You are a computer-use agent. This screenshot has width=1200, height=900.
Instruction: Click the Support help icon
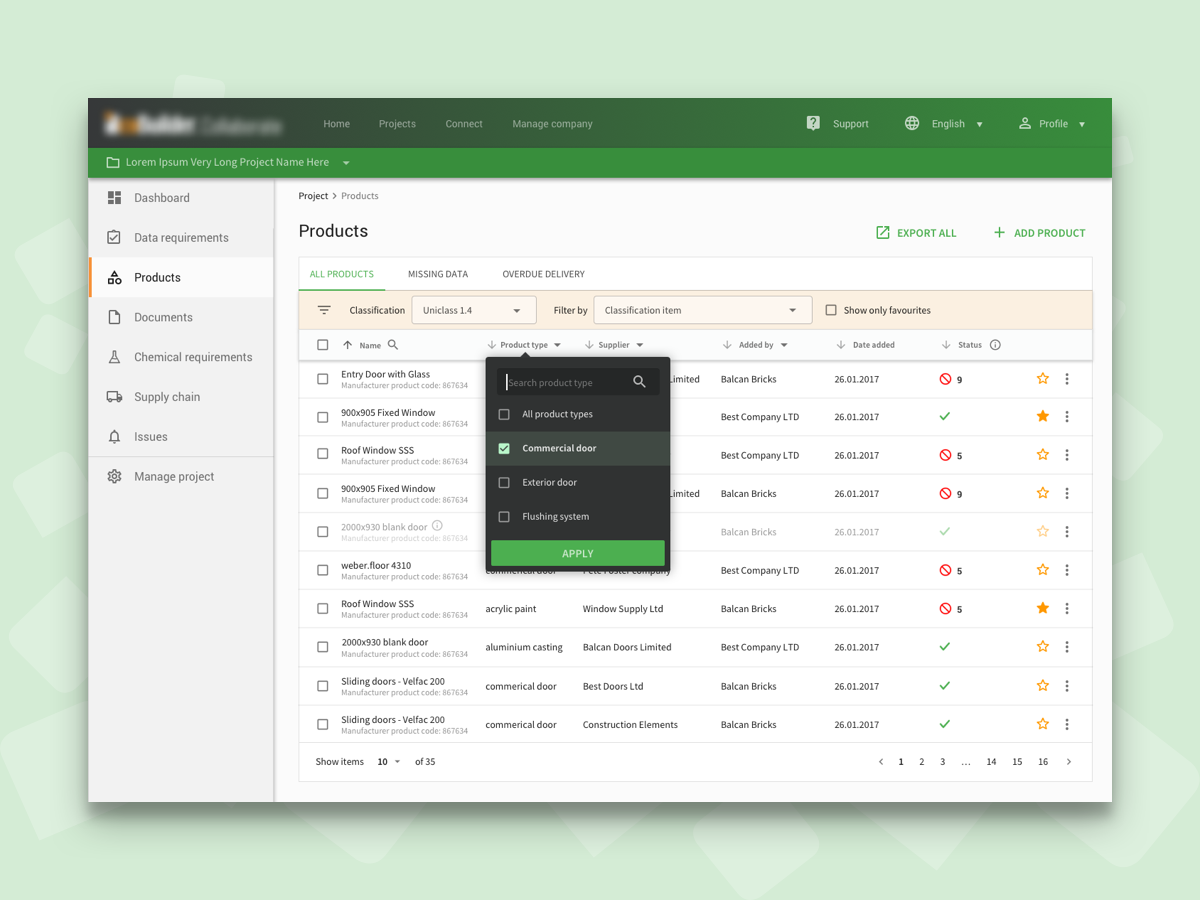coord(813,123)
